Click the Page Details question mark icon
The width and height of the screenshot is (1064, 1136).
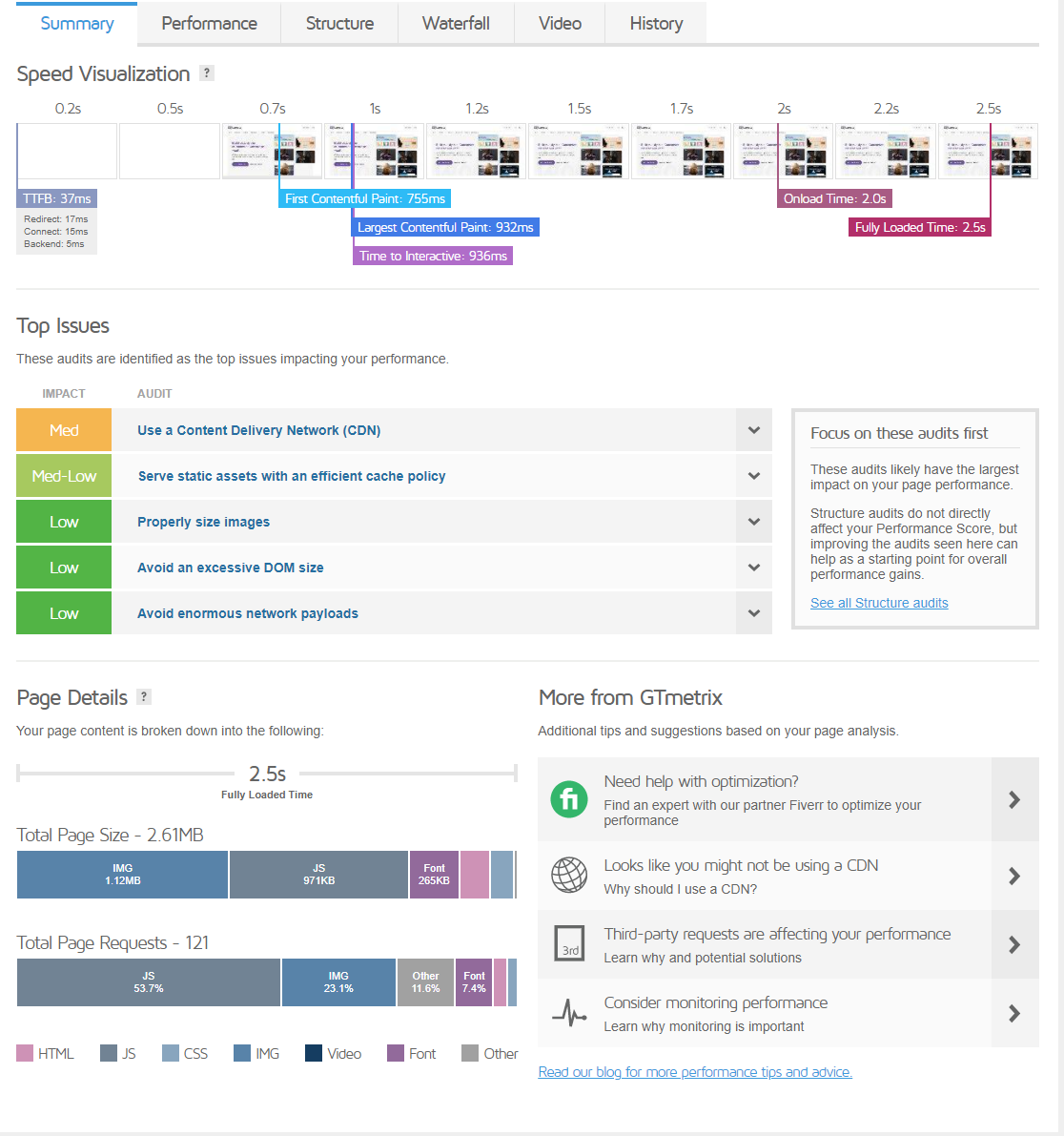pyautogui.click(x=143, y=696)
